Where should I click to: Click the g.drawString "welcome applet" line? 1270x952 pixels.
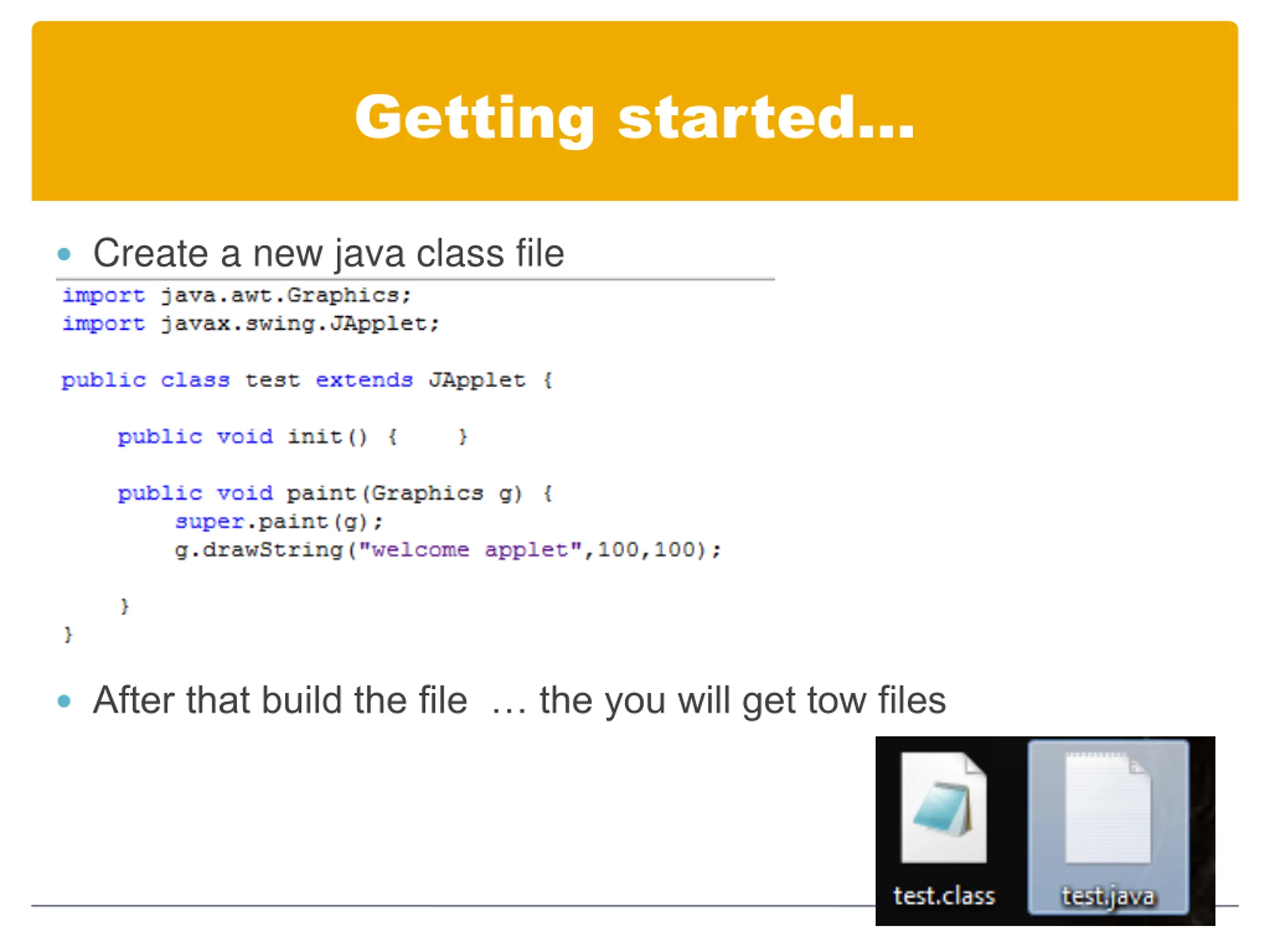point(448,550)
